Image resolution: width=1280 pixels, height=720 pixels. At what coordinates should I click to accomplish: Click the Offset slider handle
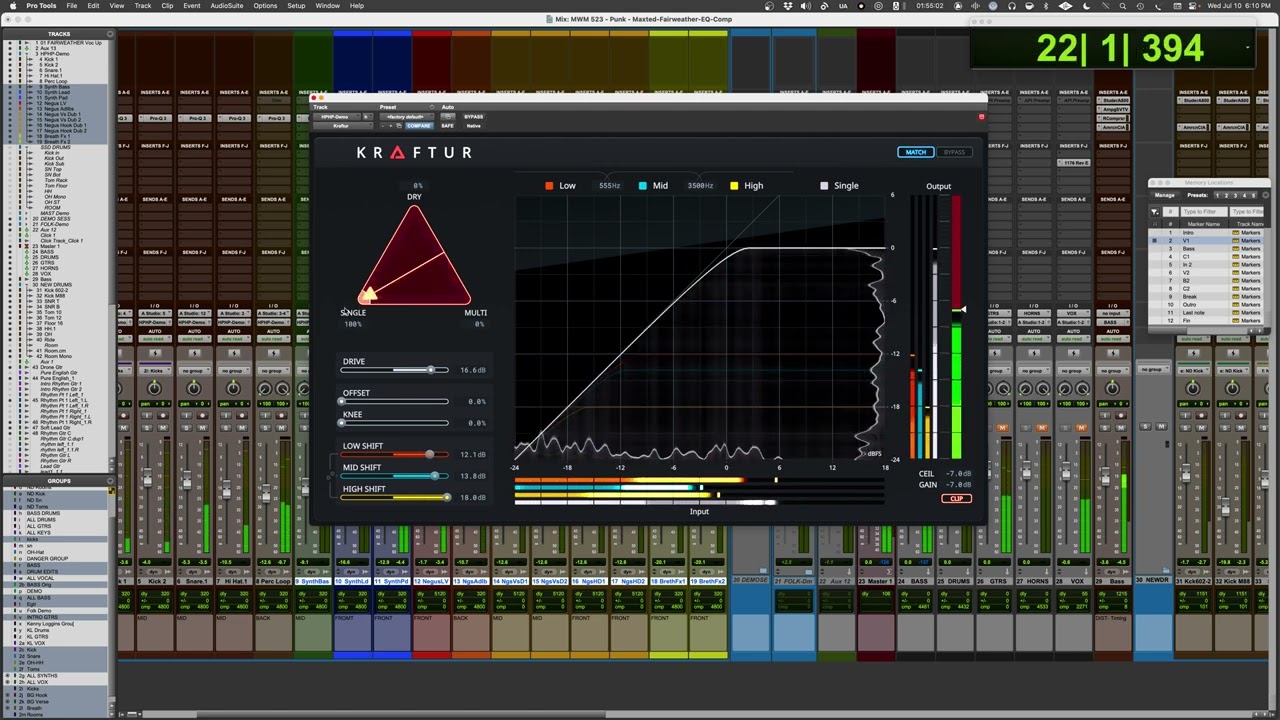pos(342,402)
